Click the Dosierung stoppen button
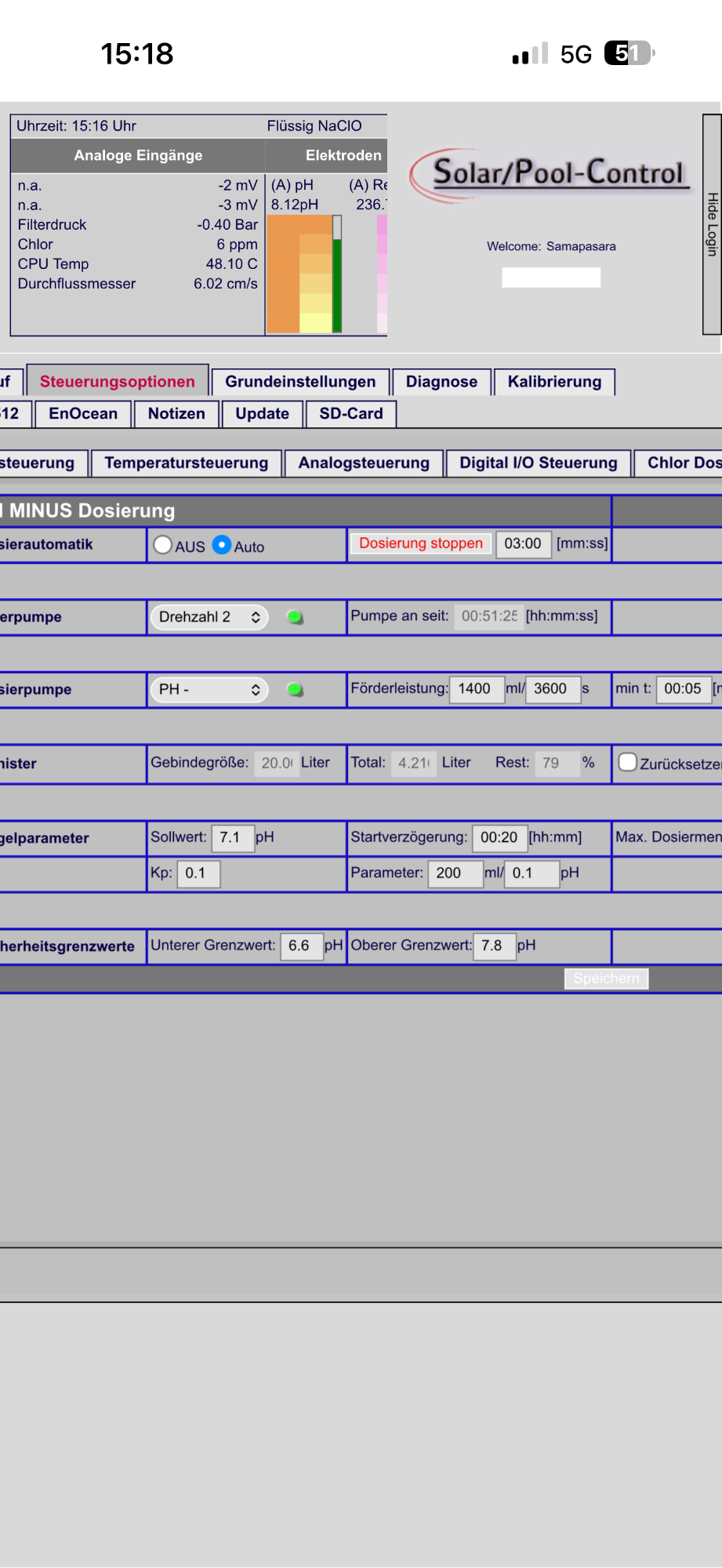Screen dimensions: 722x1568 tap(421, 543)
